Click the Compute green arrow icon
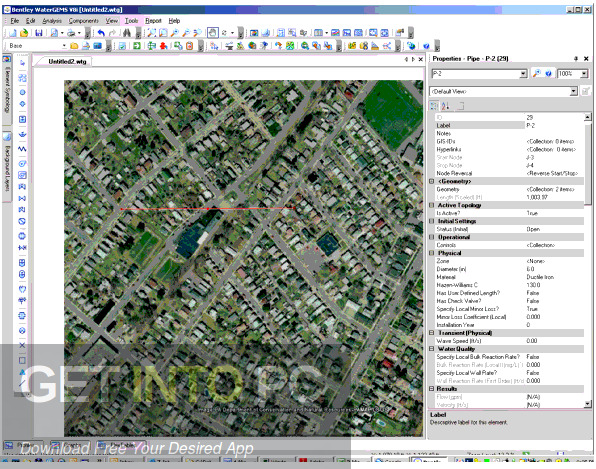 [137, 46]
